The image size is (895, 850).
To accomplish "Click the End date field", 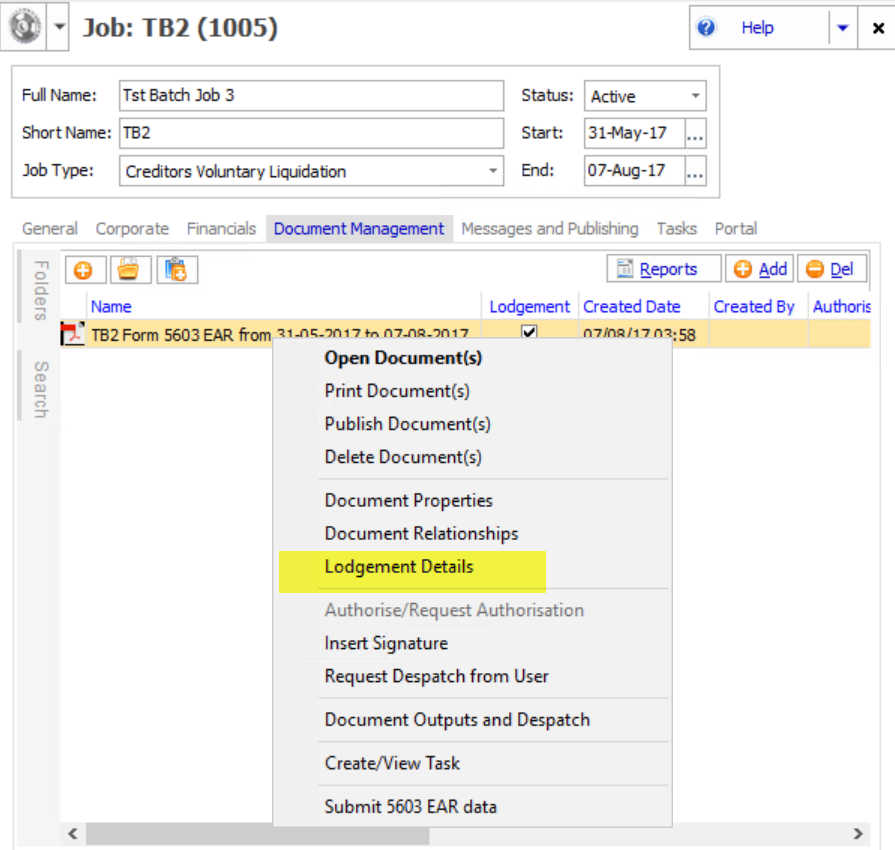I will (634, 171).
